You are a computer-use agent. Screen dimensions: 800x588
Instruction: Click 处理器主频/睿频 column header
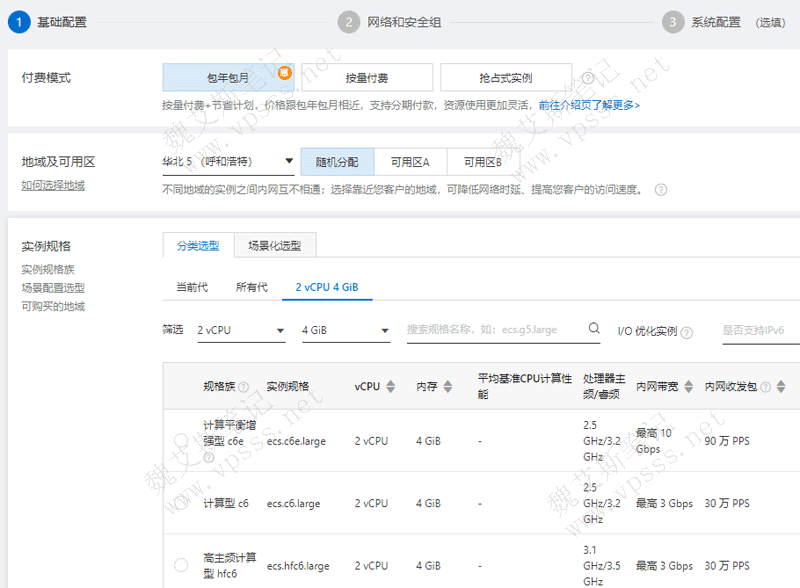coord(604,386)
